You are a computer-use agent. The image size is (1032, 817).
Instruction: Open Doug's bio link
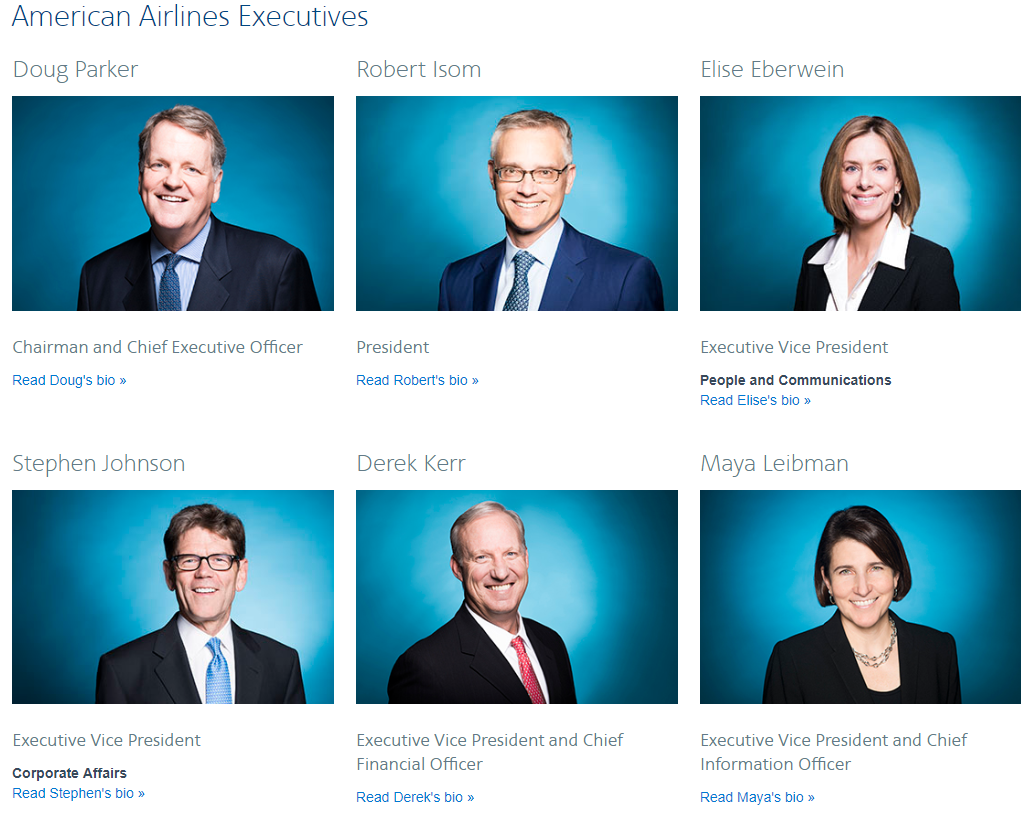tap(69, 380)
